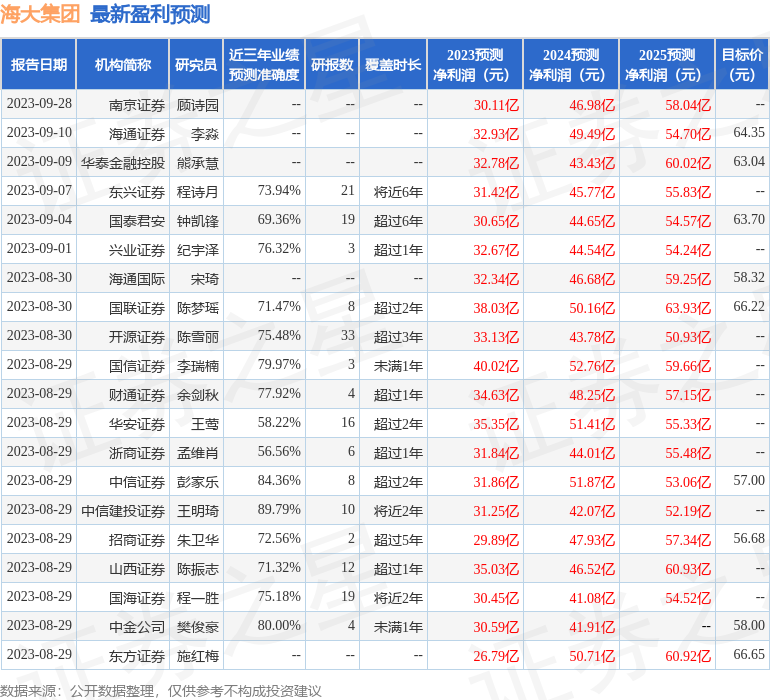Click the 80.00% accuracy value

pyautogui.click(x=279, y=625)
